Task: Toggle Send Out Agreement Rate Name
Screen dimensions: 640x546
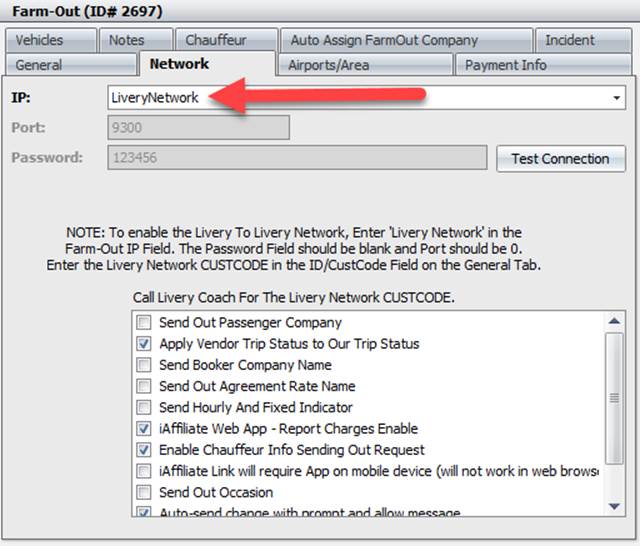Action: point(144,386)
